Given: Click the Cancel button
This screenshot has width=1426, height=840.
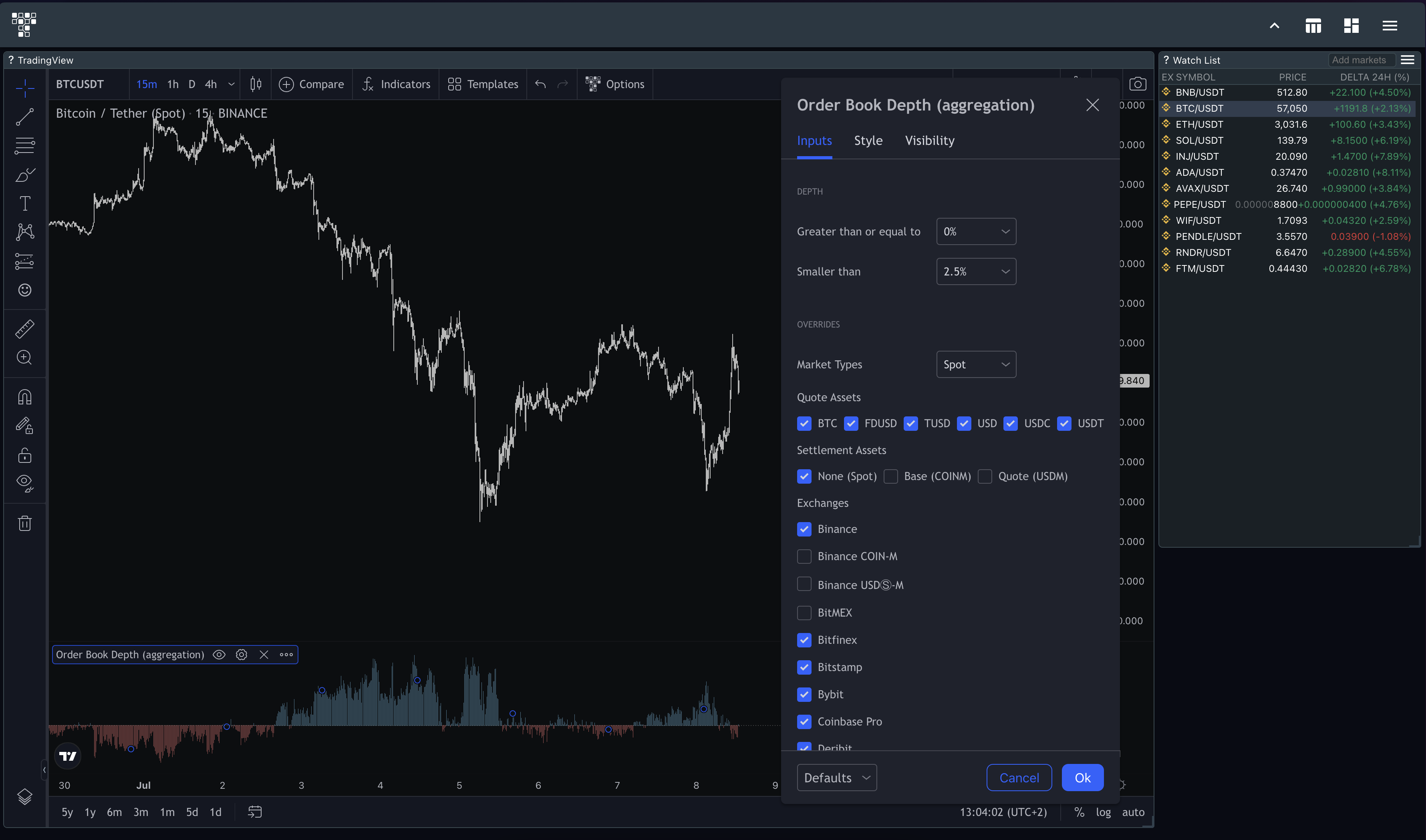Looking at the screenshot, I should [1019, 778].
